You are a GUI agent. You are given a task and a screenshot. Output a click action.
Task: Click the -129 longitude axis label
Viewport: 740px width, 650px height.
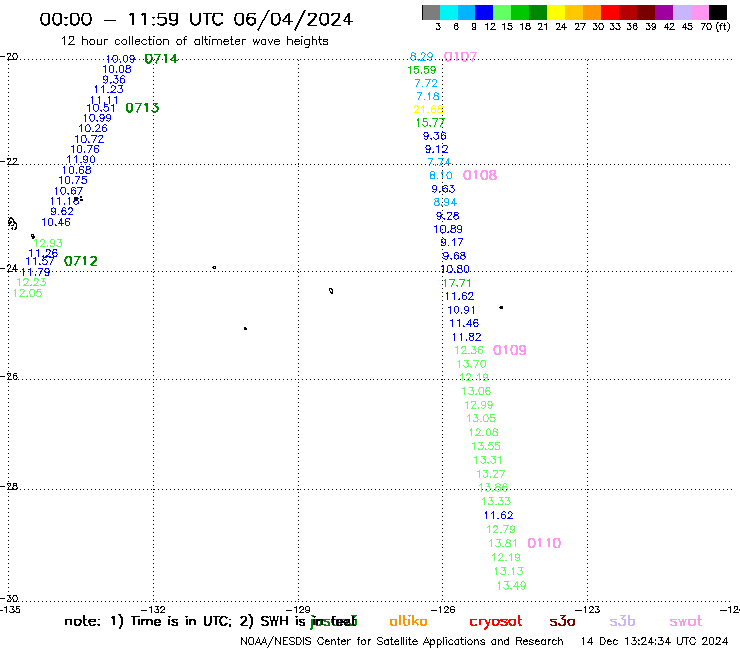pyautogui.click(x=299, y=609)
